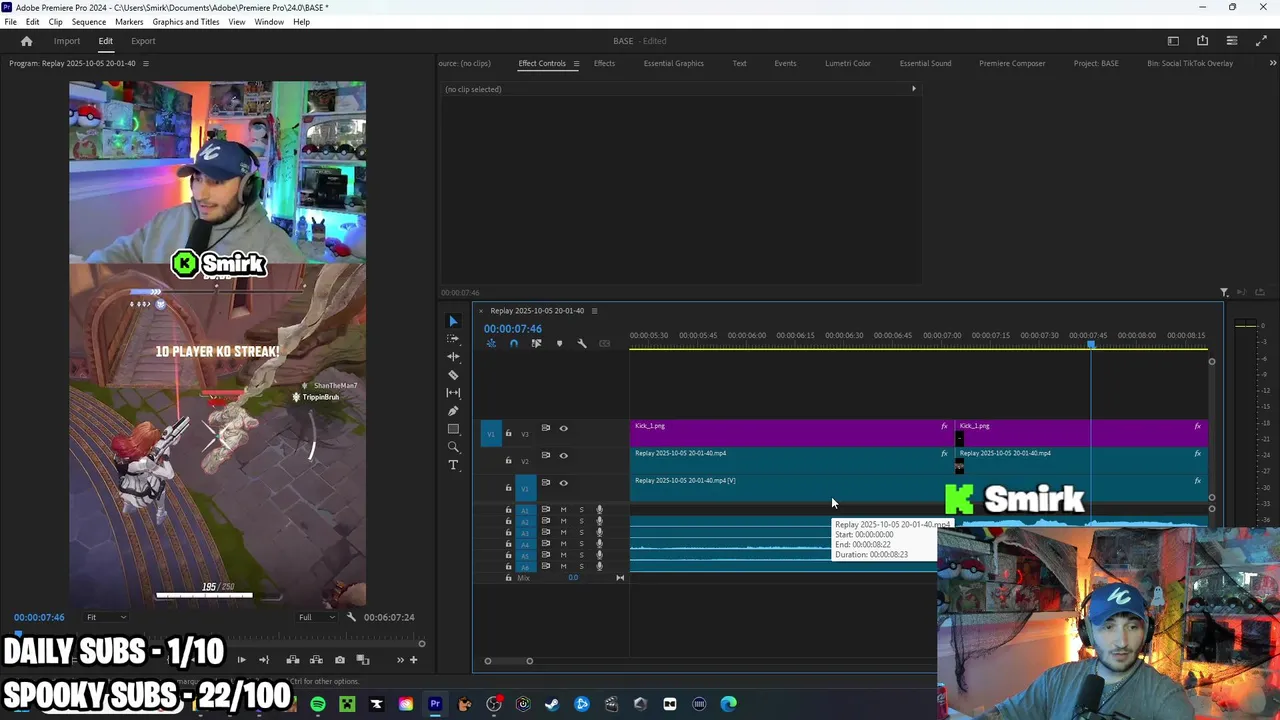
Task: Enable voice-over record on track A3
Action: [x=599, y=532]
